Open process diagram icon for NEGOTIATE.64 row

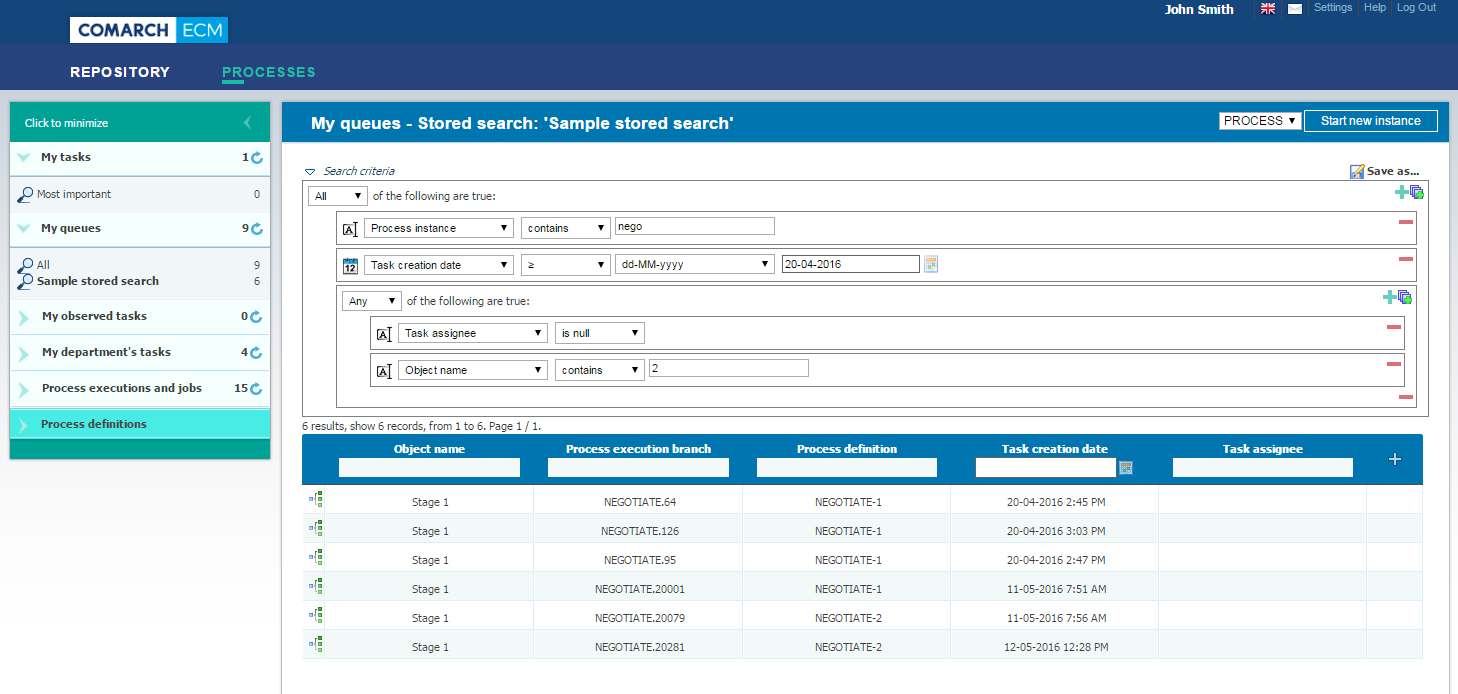point(316,500)
